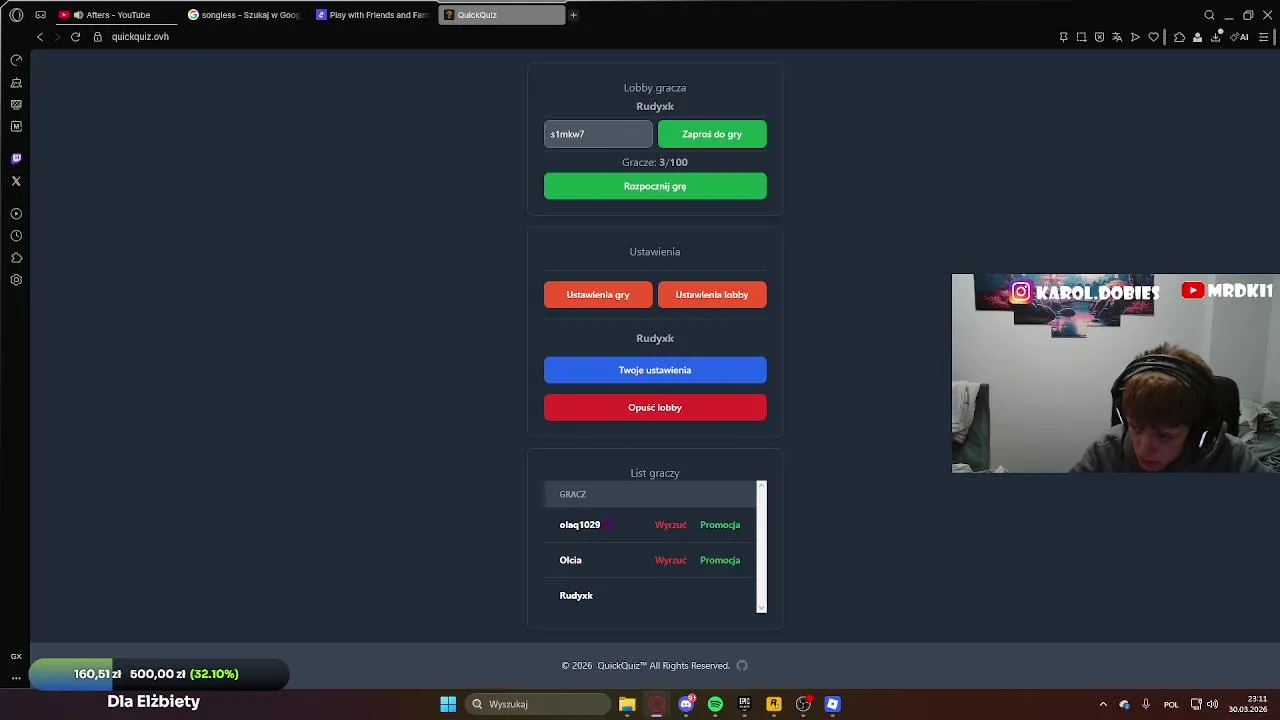The width and height of the screenshot is (1280, 720).
Task: Open the Opera menu logo icon
Action: [16, 15]
